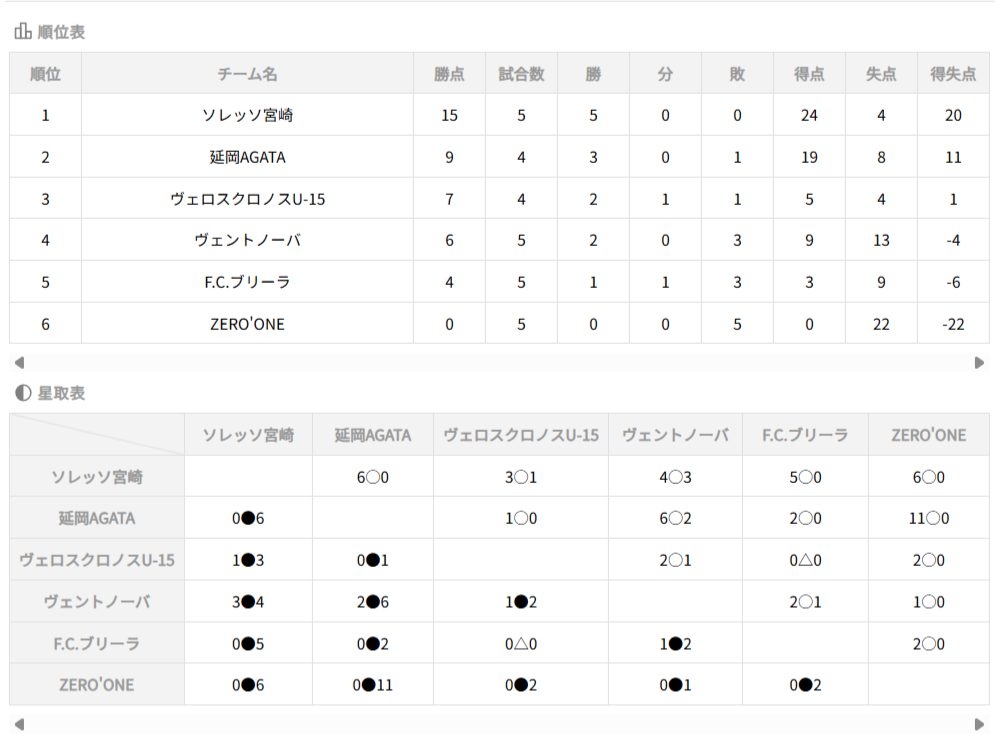Click the 4○3 match result

tap(675, 477)
